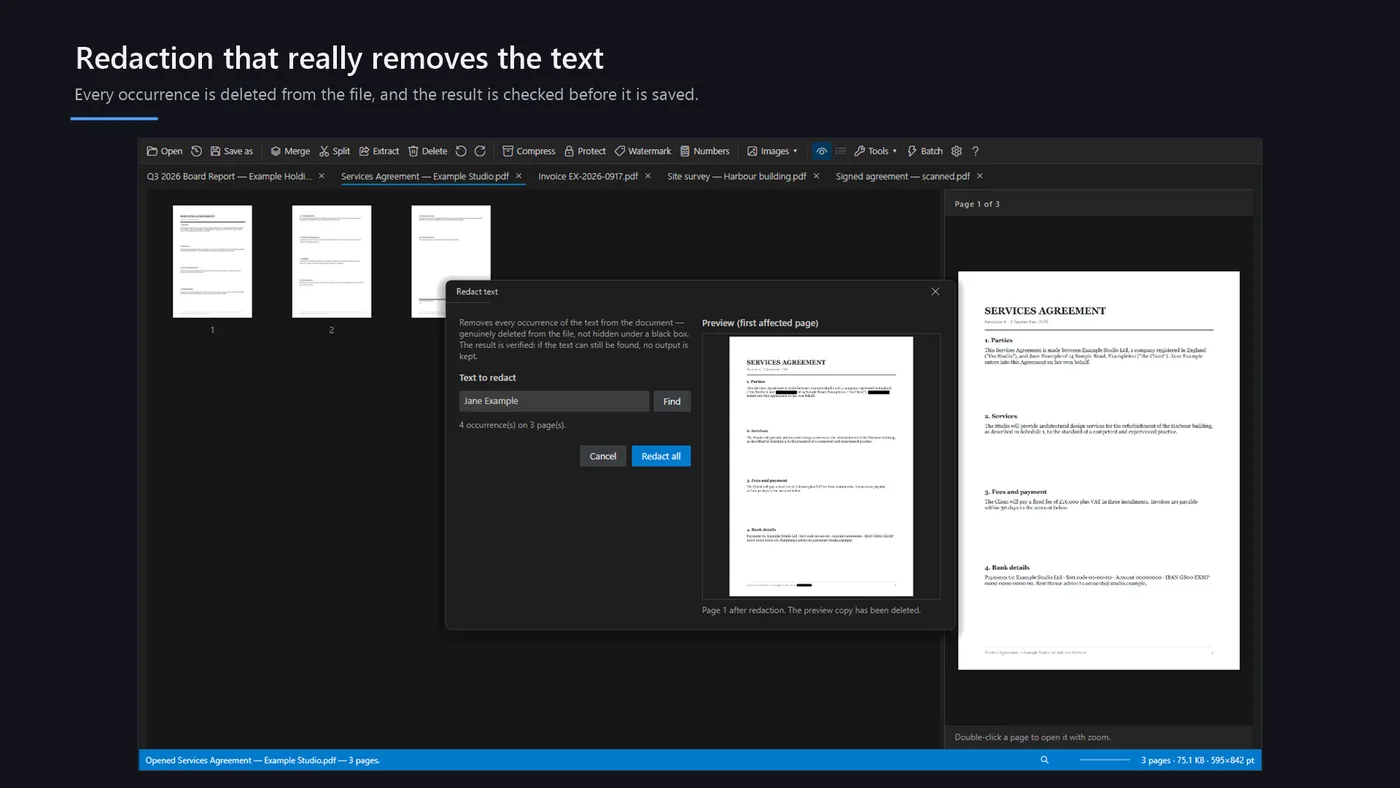This screenshot has height=788, width=1400.
Task: Adjust the thumbnail zoom slider in status bar
Action: tap(1105, 760)
